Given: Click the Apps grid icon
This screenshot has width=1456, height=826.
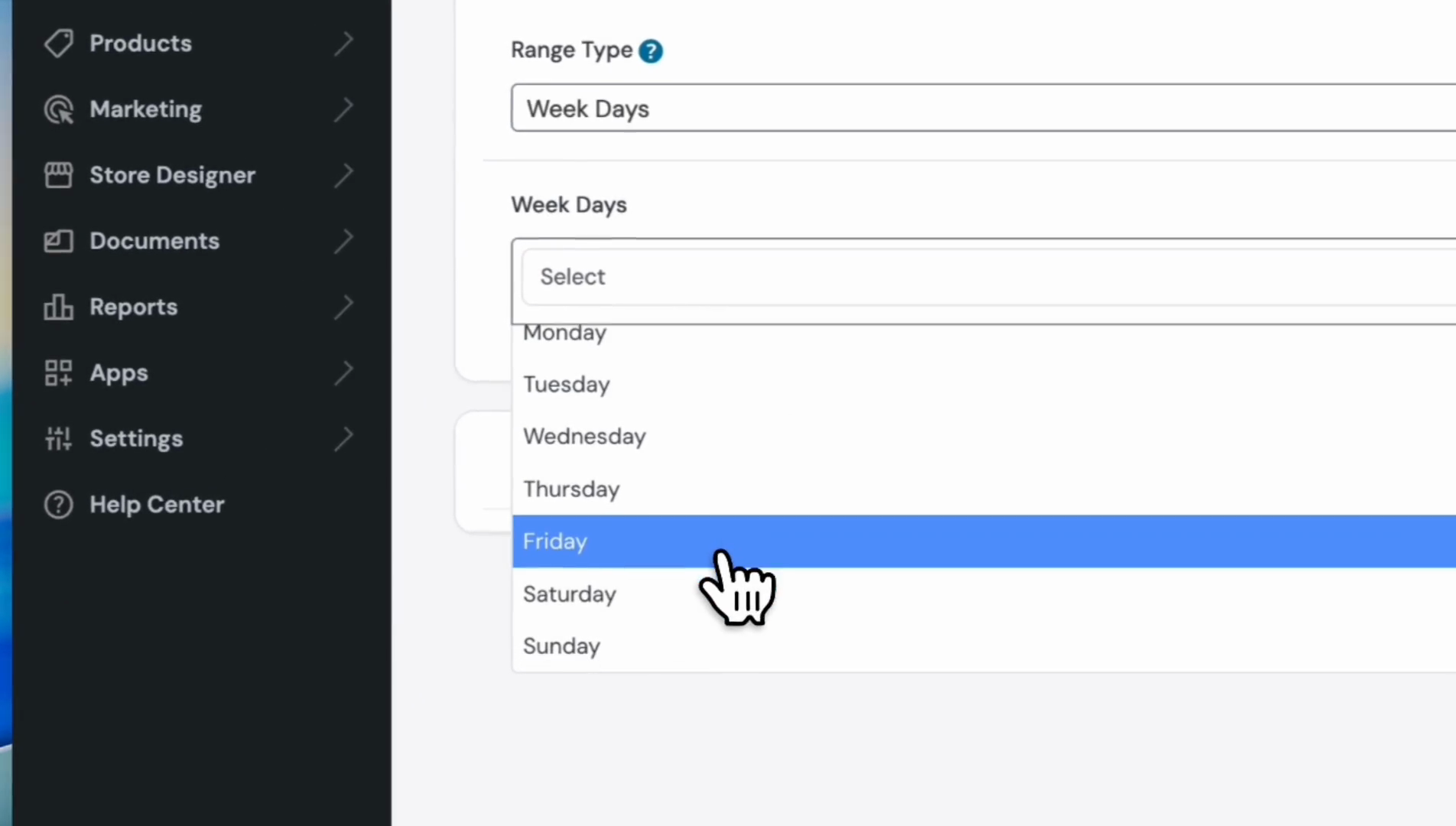Looking at the screenshot, I should point(58,373).
